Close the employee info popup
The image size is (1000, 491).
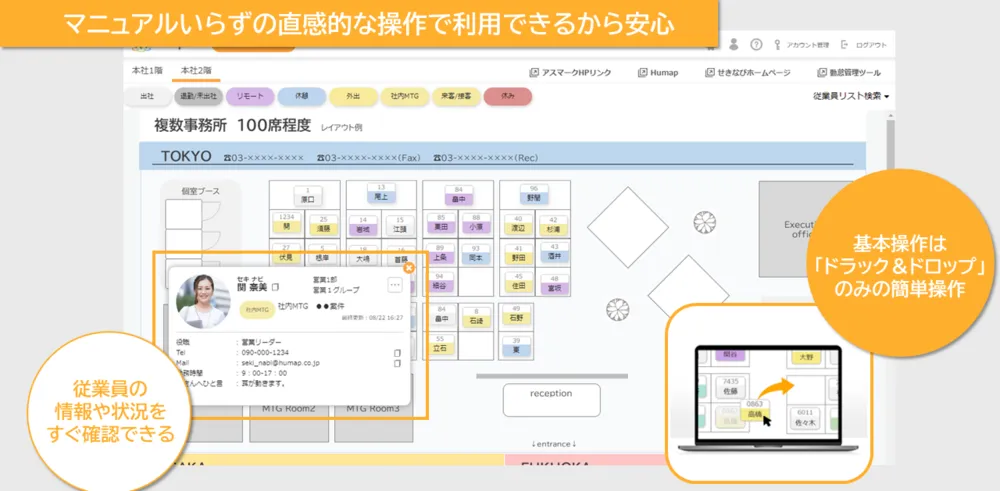point(409,268)
